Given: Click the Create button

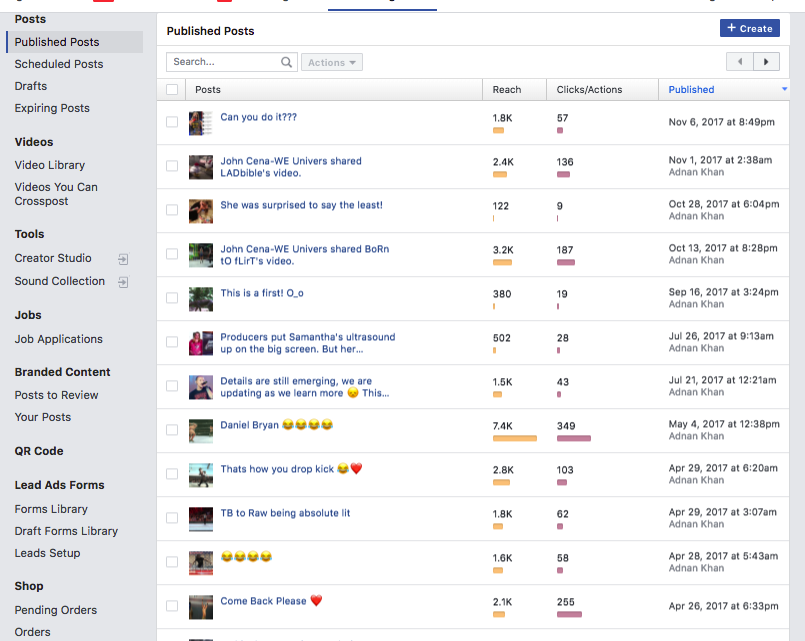Looking at the screenshot, I should pyautogui.click(x=750, y=28).
